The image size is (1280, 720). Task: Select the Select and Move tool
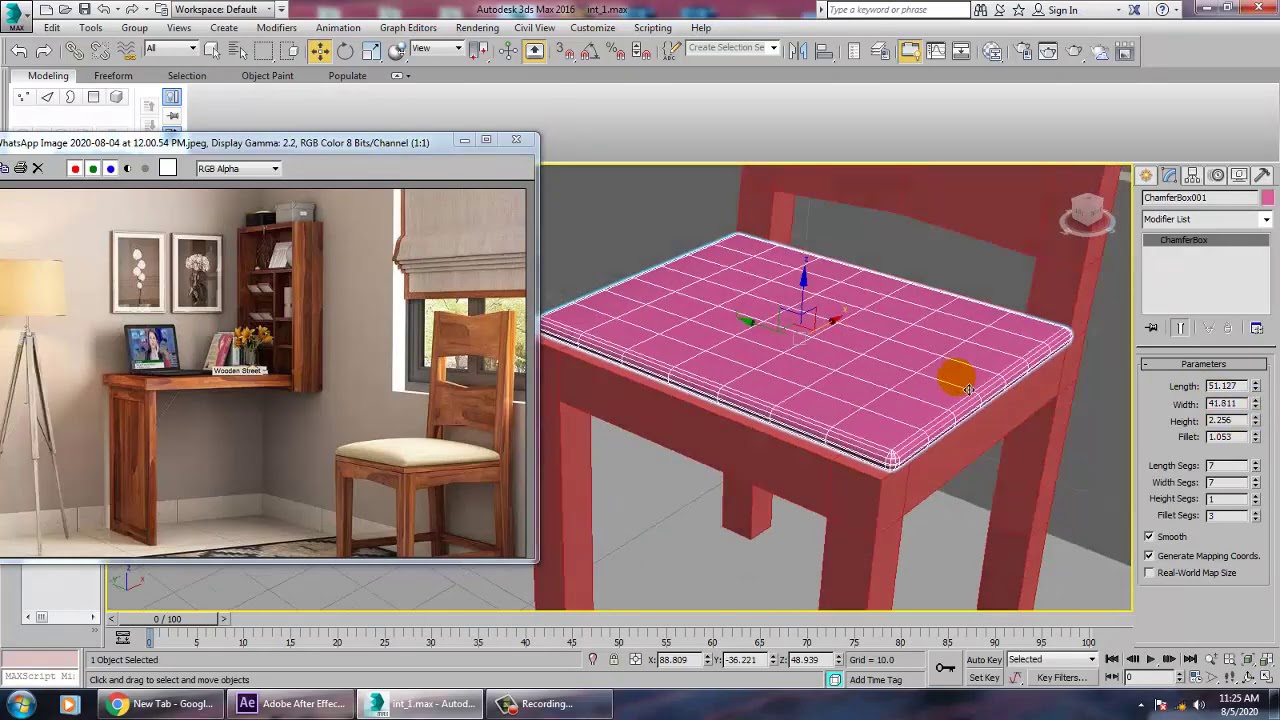319,51
